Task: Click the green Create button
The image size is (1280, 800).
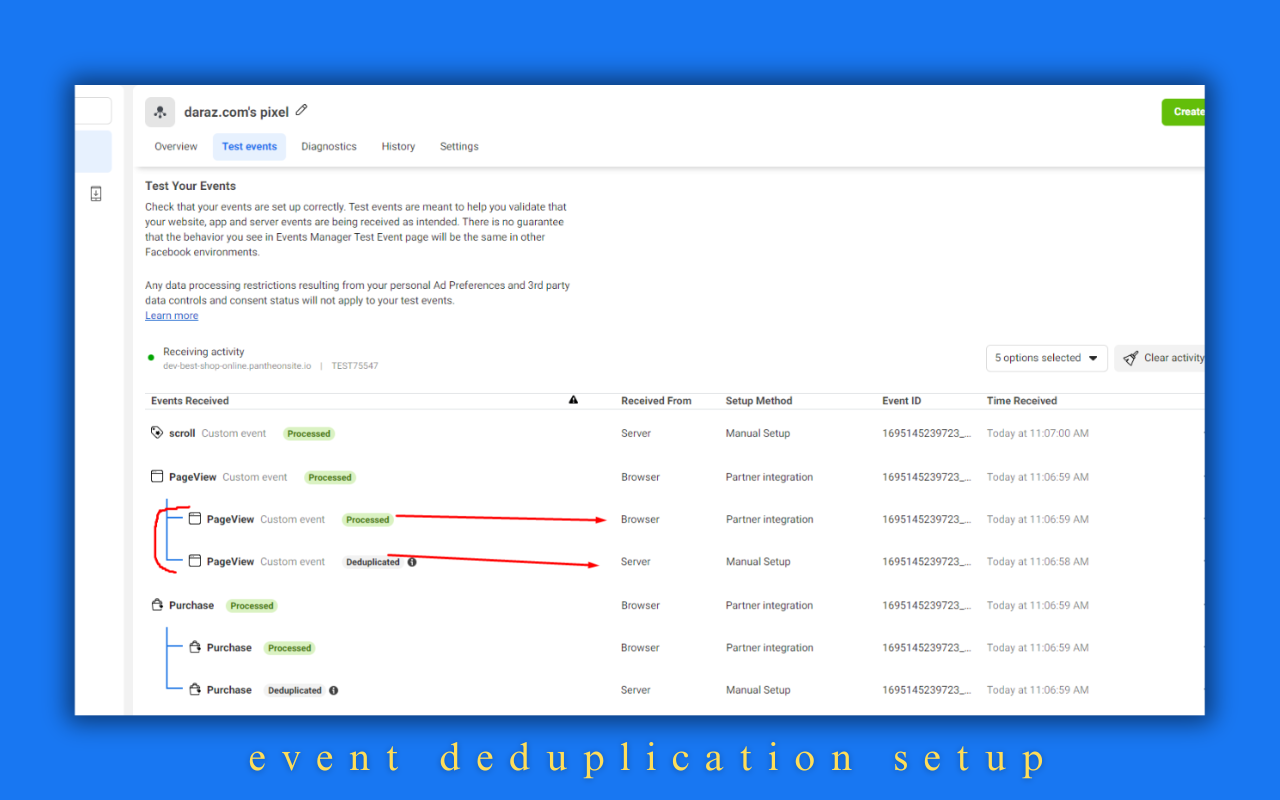Action: [x=1184, y=112]
